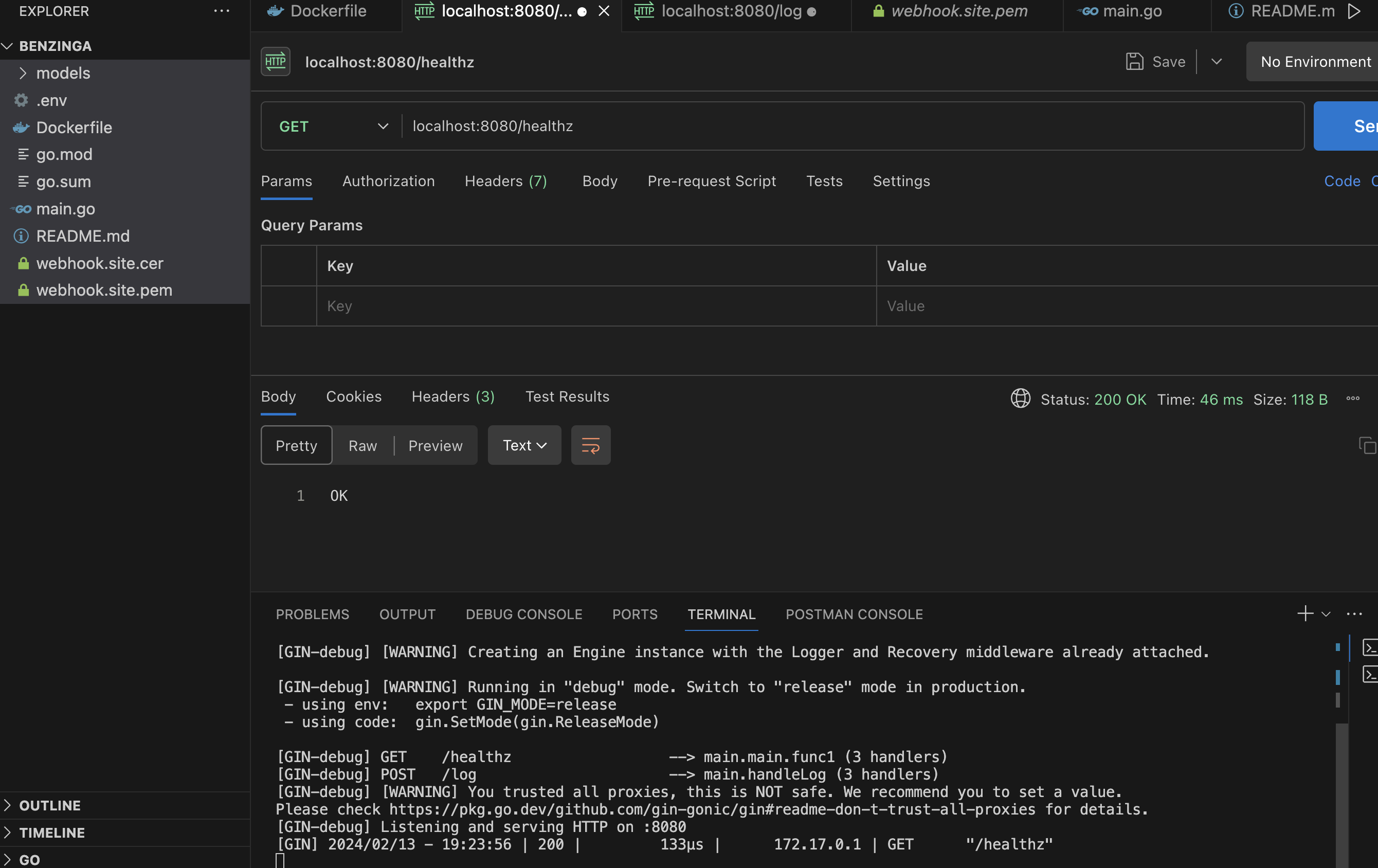Open the response more options dots icon

[x=1353, y=399]
